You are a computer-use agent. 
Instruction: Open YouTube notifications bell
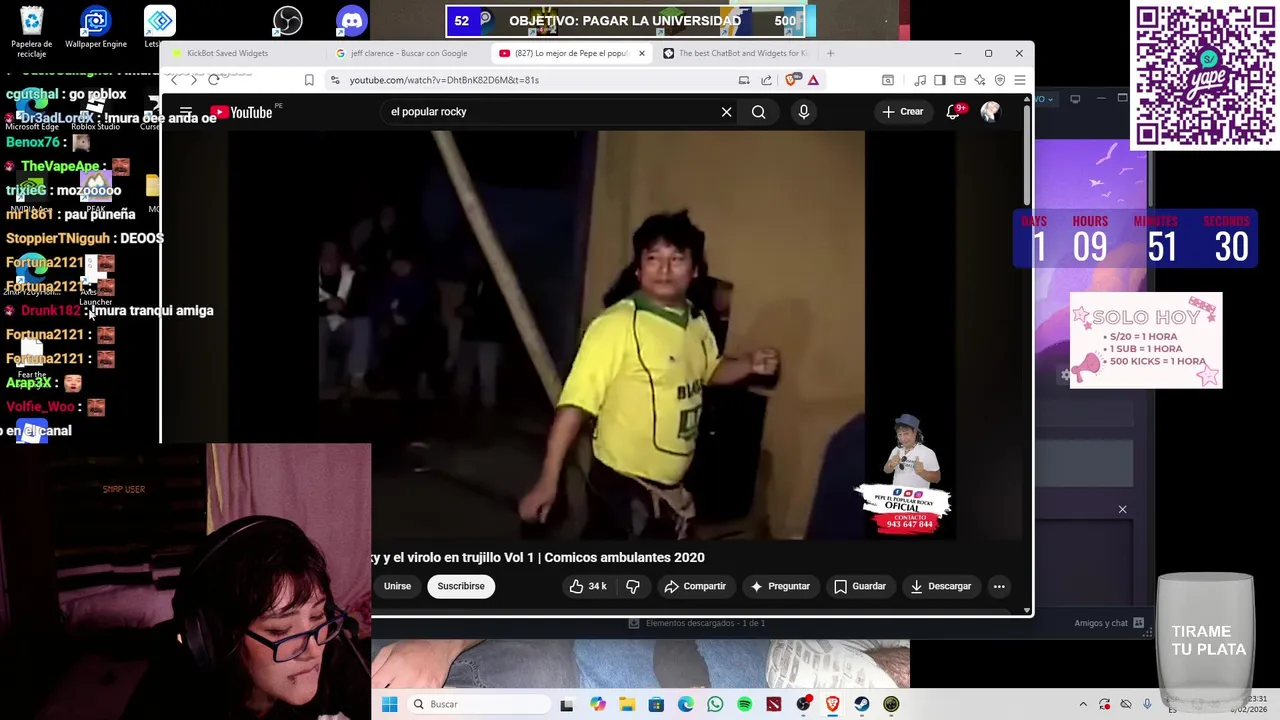pos(953,112)
